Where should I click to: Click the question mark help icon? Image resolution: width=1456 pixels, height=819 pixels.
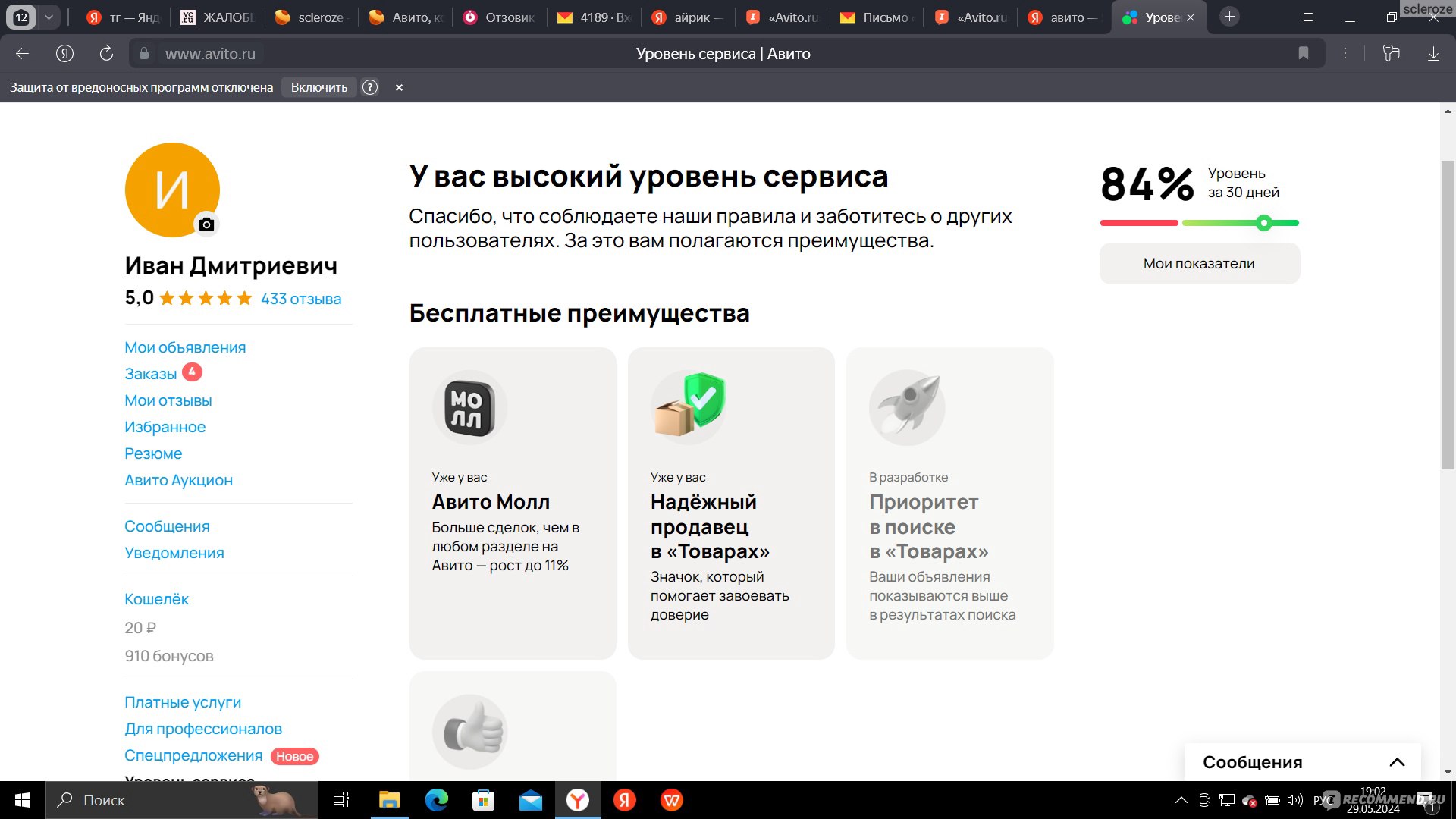[x=370, y=87]
